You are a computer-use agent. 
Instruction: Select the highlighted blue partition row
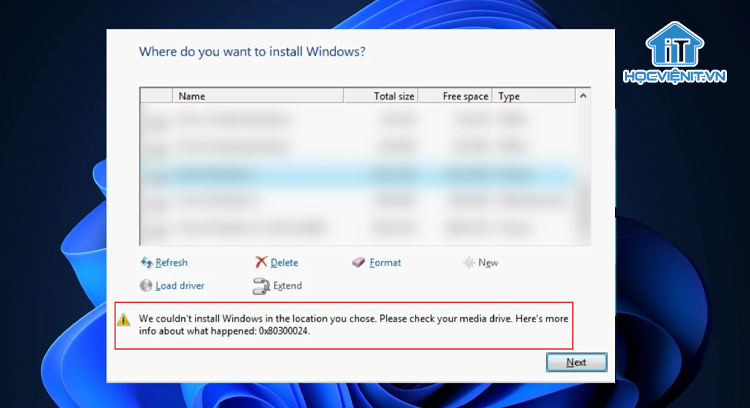click(358, 174)
